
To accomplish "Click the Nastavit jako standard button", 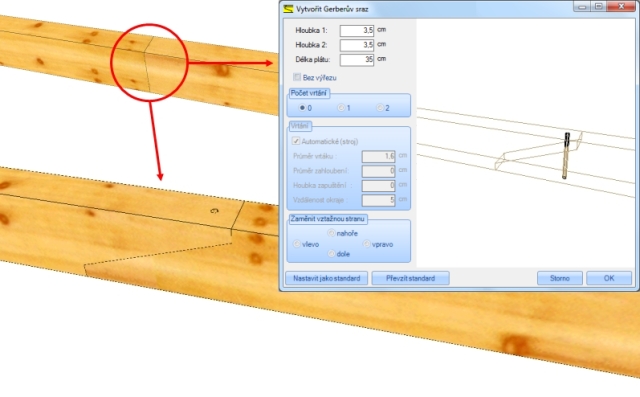I will [327, 278].
